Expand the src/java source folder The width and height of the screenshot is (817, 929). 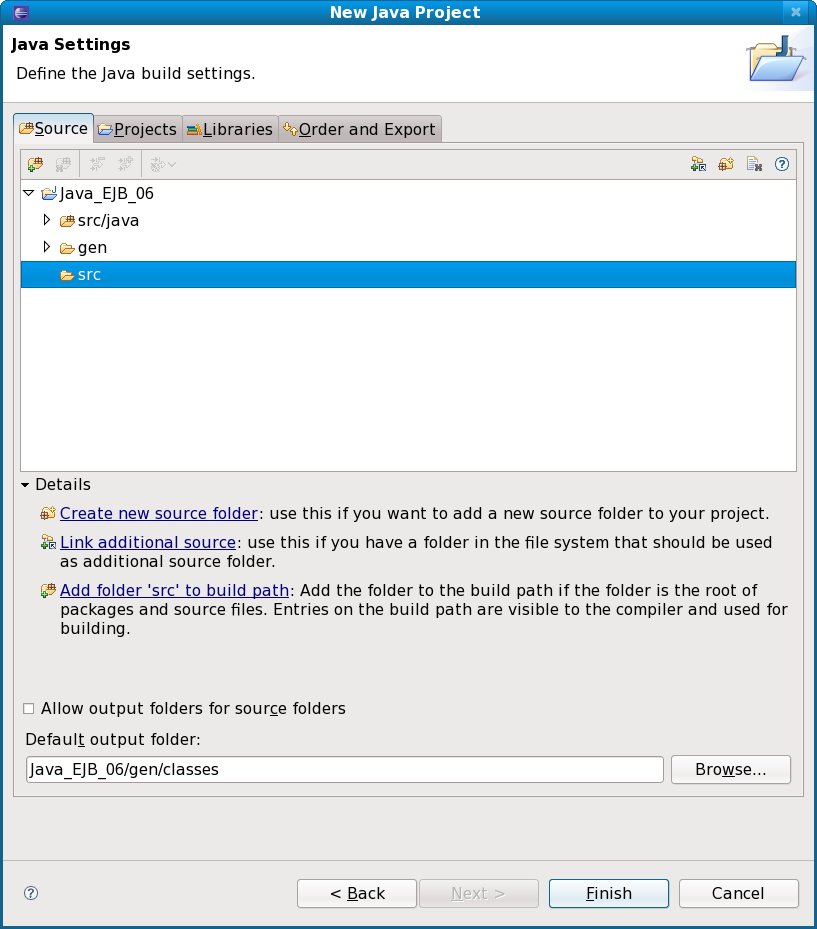pyautogui.click(x=46, y=220)
